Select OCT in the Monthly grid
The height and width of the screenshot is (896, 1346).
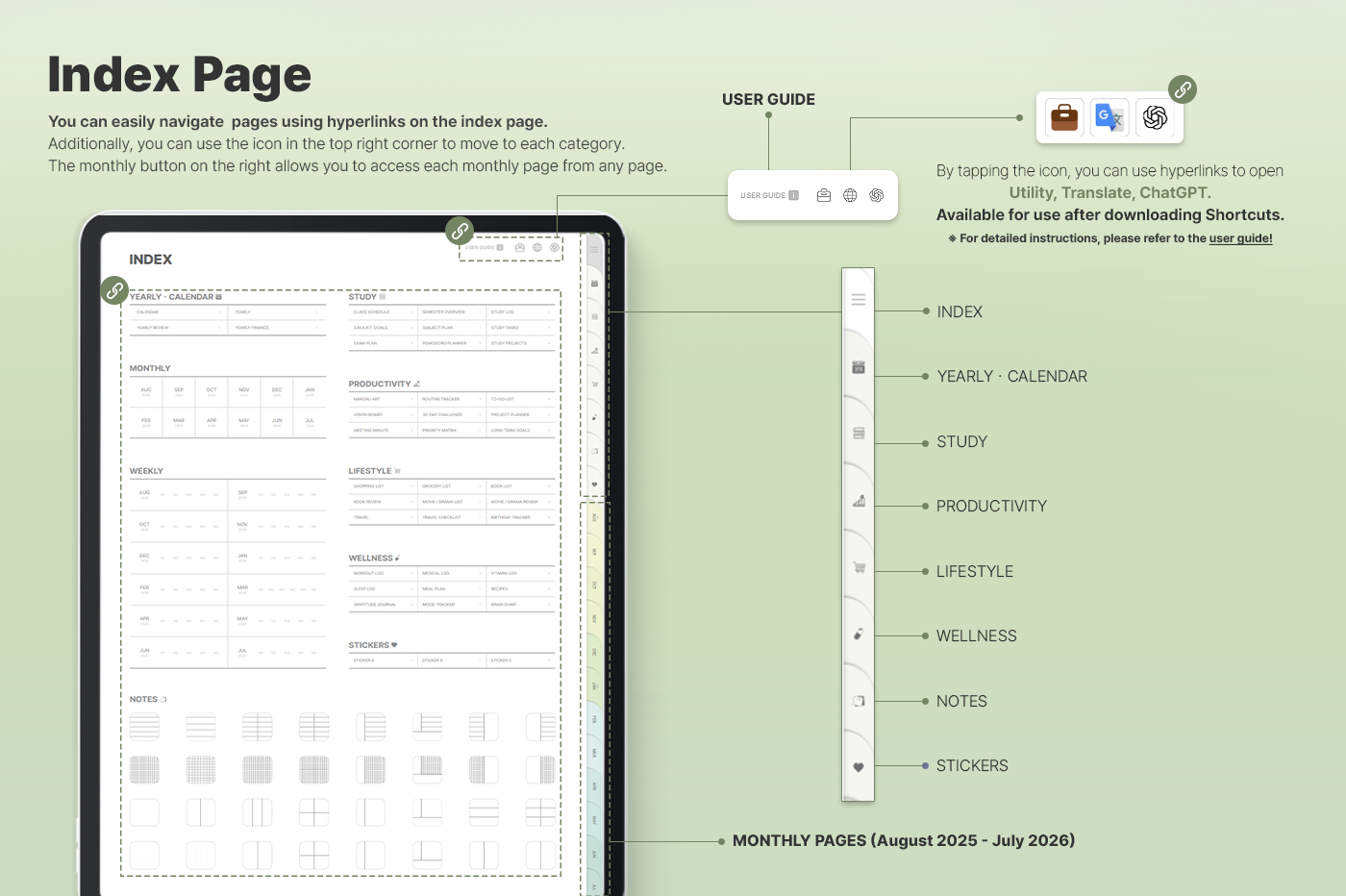[212, 391]
